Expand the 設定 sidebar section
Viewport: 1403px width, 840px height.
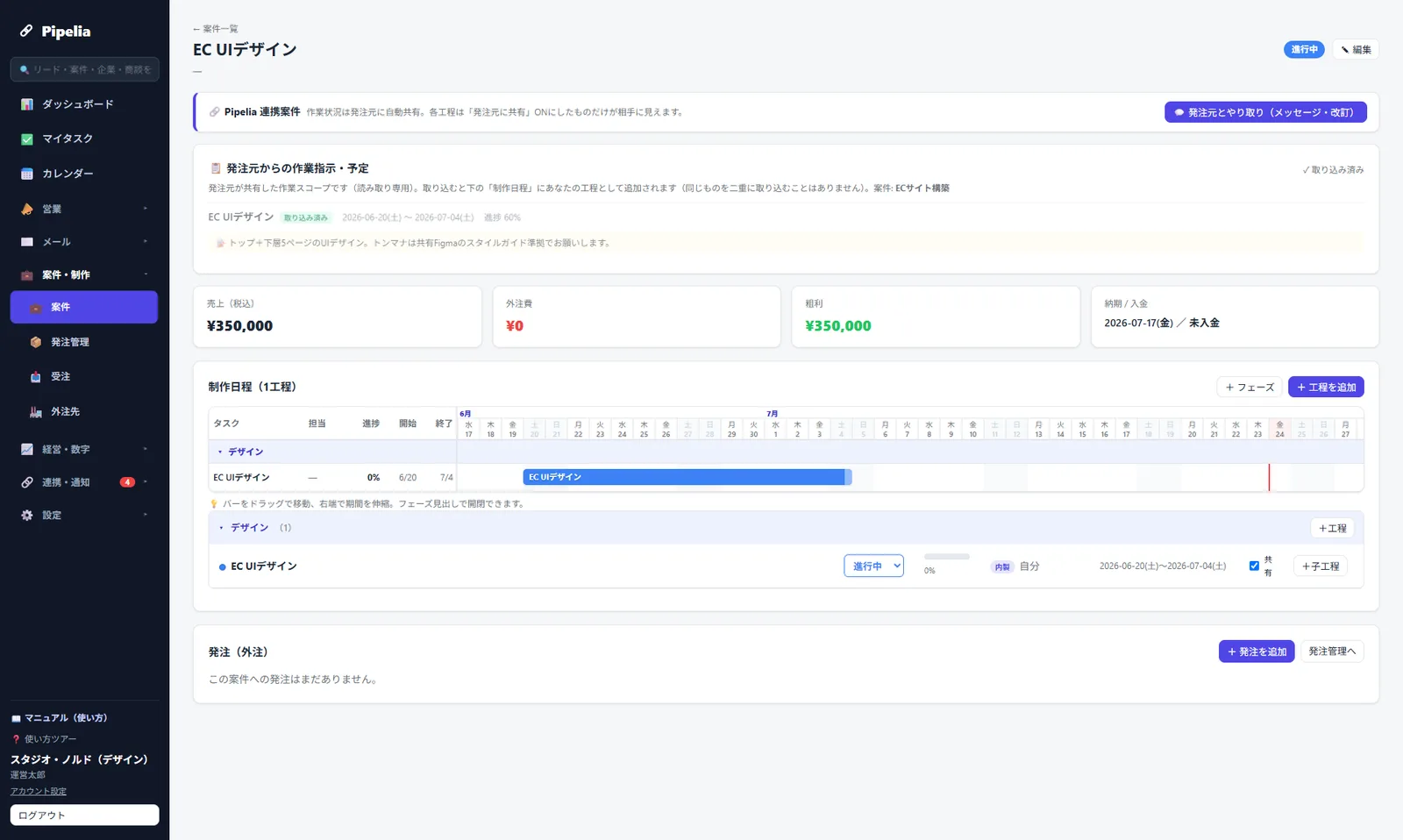pos(146,516)
